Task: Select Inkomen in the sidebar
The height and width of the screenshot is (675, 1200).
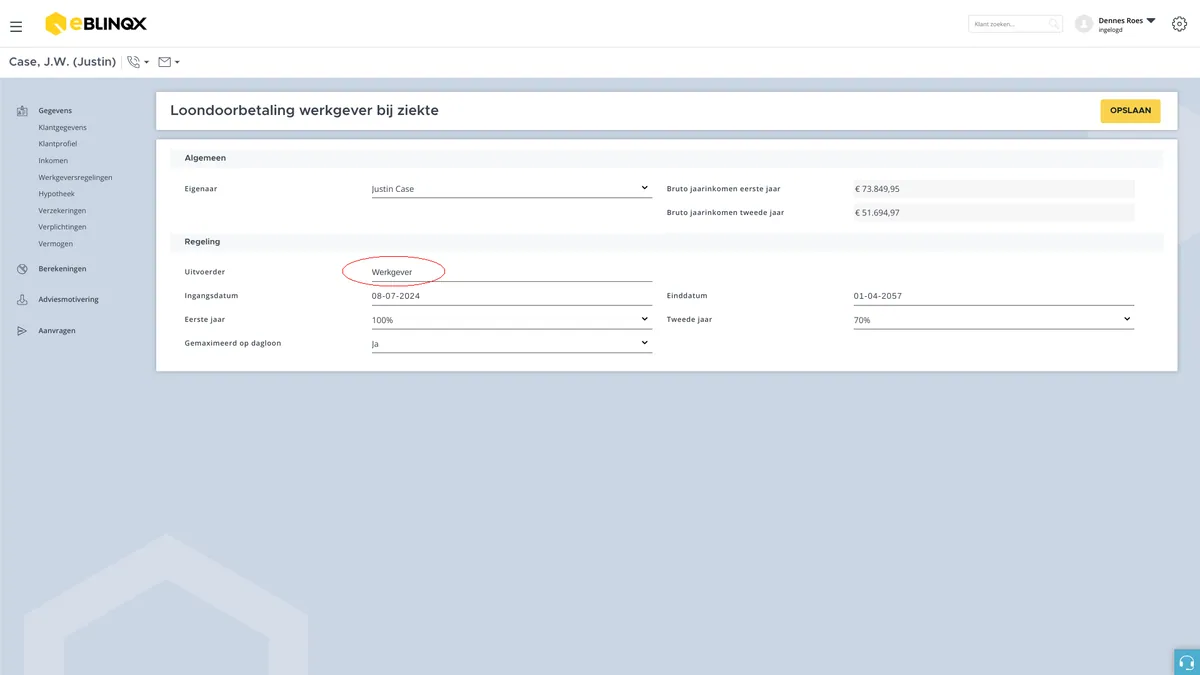Action: (53, 161)
